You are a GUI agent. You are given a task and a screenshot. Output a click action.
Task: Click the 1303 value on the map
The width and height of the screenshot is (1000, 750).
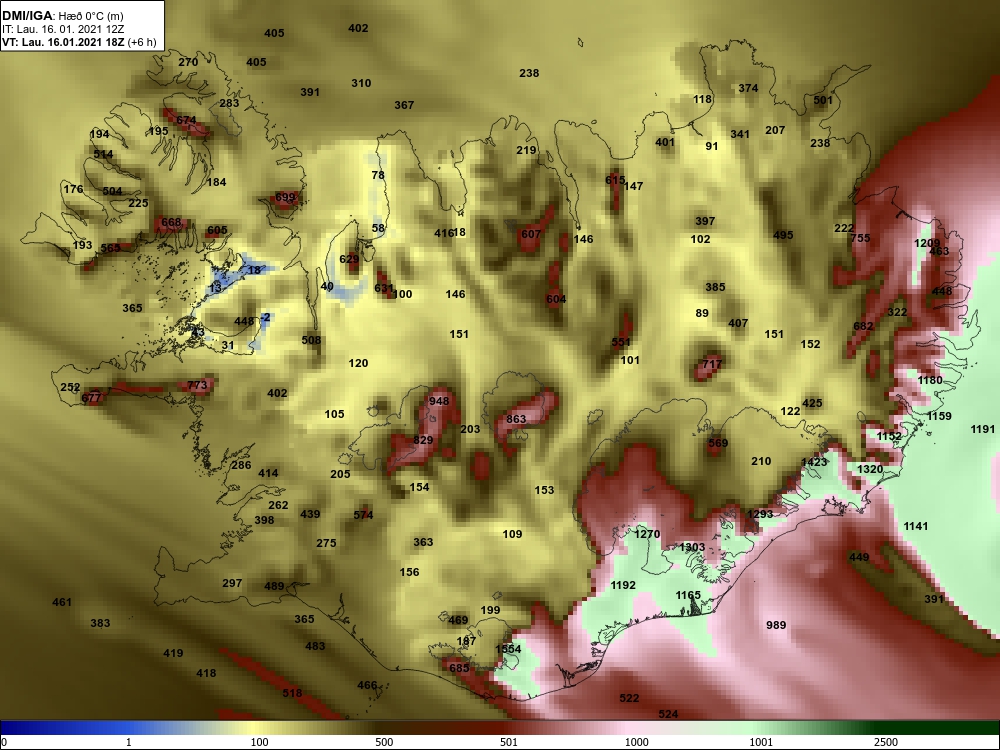point(692,547)
